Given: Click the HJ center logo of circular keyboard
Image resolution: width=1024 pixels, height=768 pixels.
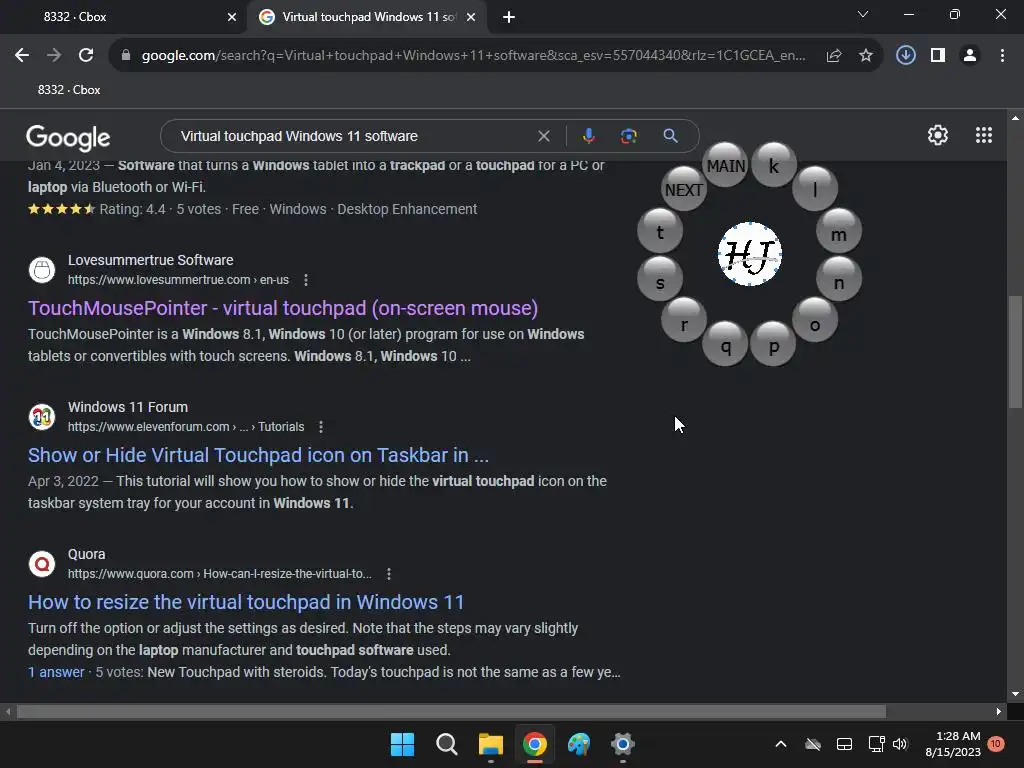Looking at the screenshot, I should [x=750, y=254].
